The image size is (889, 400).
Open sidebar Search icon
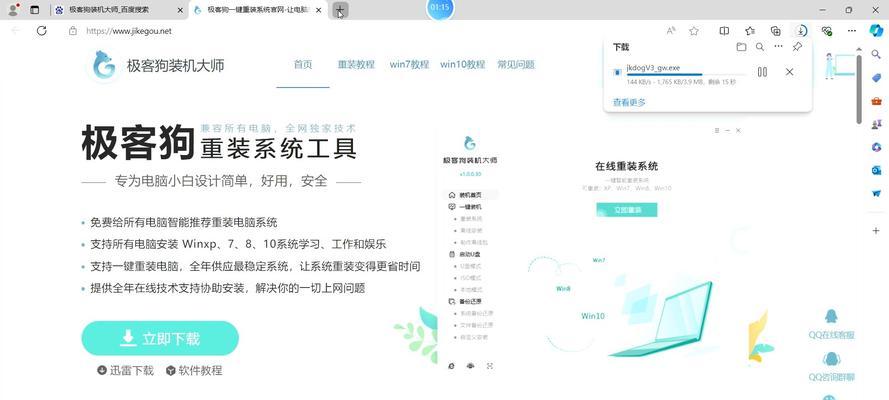(x=877, y=55)
